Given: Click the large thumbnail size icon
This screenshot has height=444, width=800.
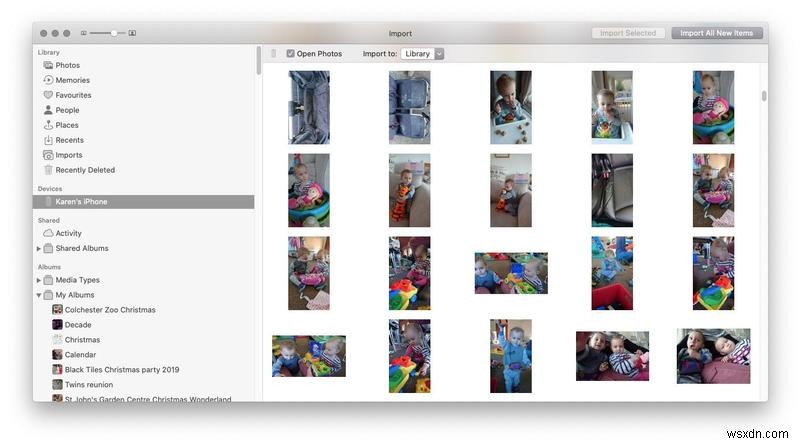Looking at the screenshot, I should 132,33.
